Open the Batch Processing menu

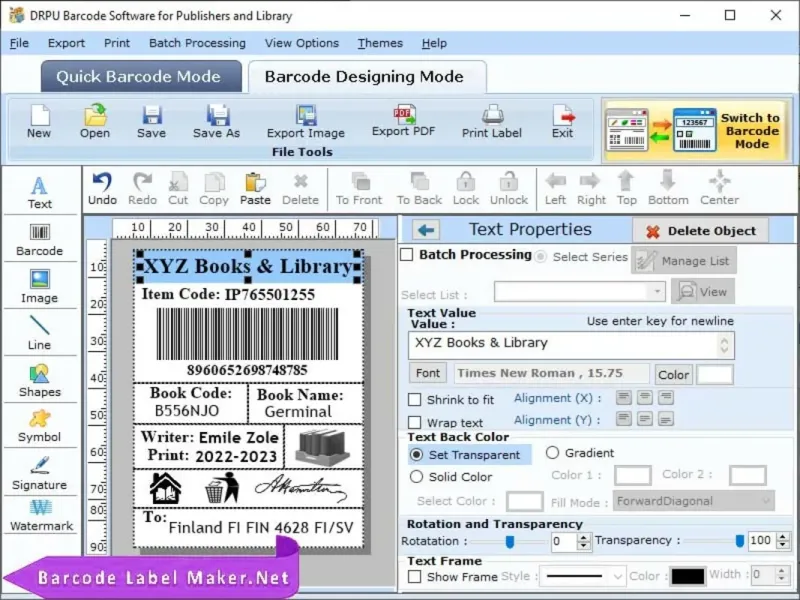pyautogui.click(x=197, y=43)
